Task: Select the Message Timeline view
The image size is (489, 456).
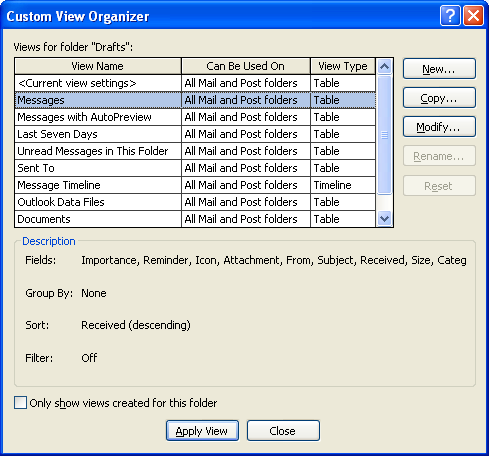Action: (195, 185)
